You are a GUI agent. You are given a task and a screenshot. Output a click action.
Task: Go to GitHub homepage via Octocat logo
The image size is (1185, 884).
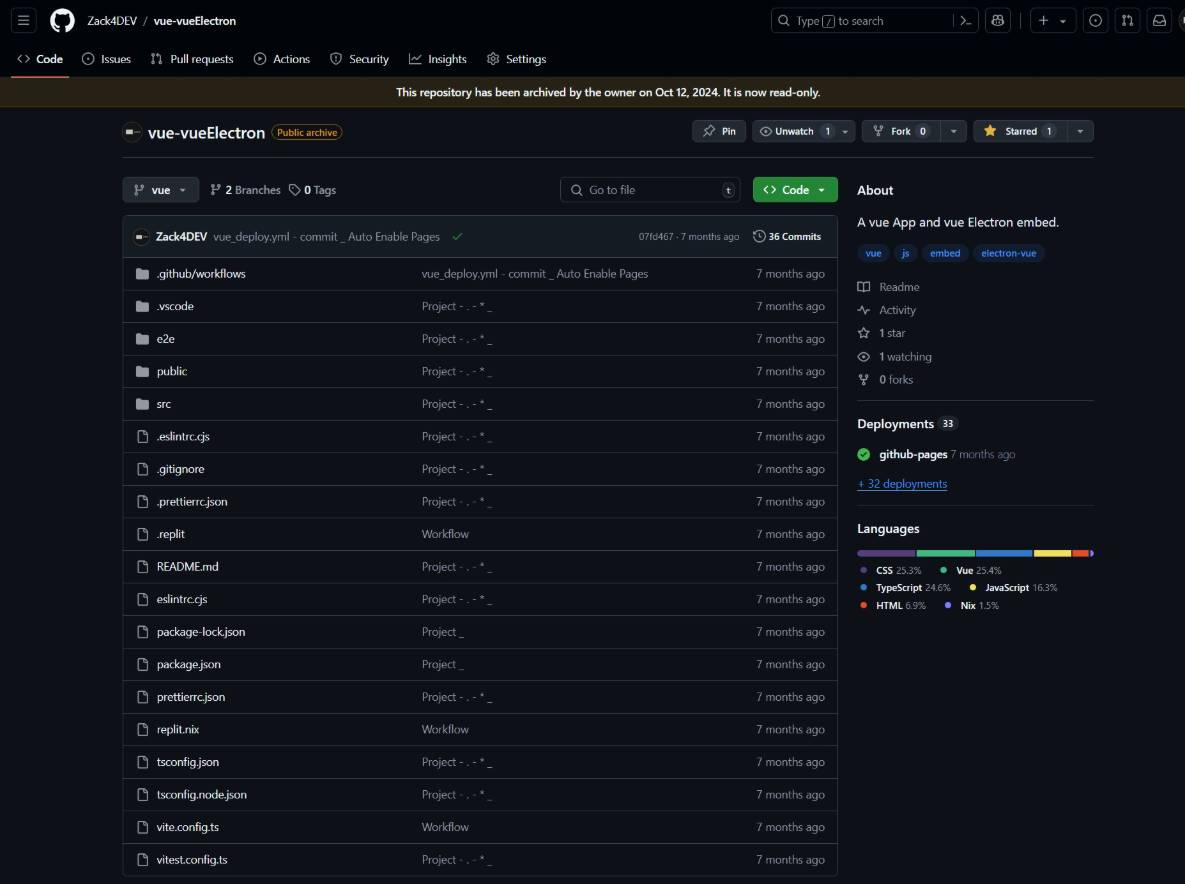62,20
